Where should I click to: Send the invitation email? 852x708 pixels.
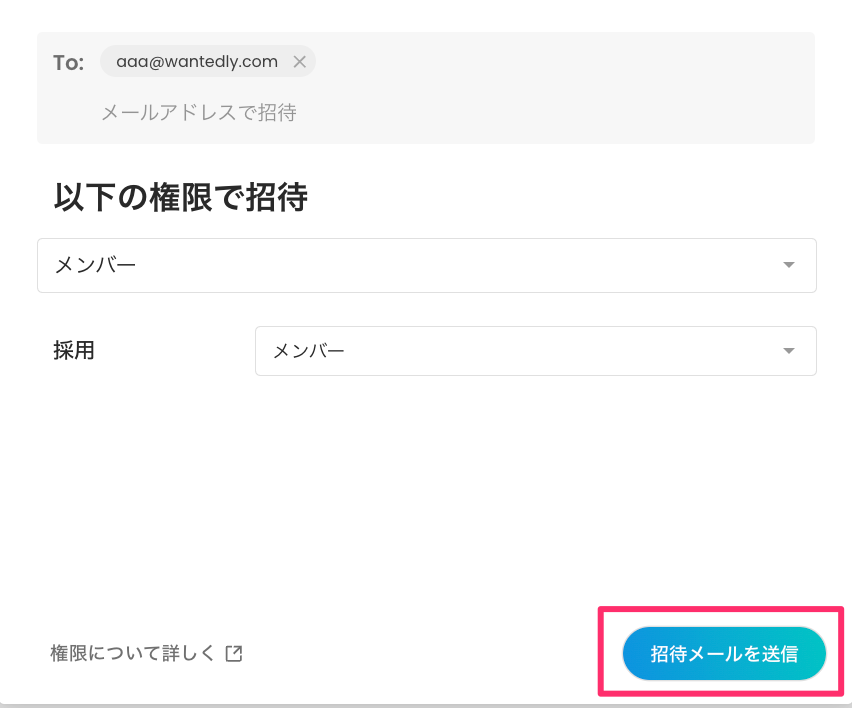723,653
